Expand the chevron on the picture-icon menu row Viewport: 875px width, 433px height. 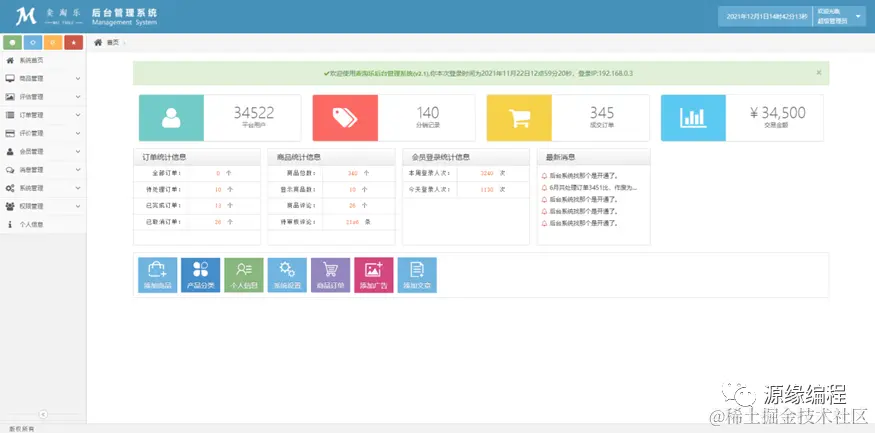(x=78, y=97)
